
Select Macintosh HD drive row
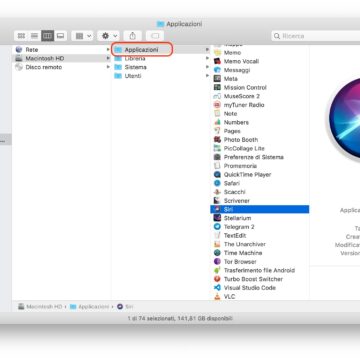[61, 58]
